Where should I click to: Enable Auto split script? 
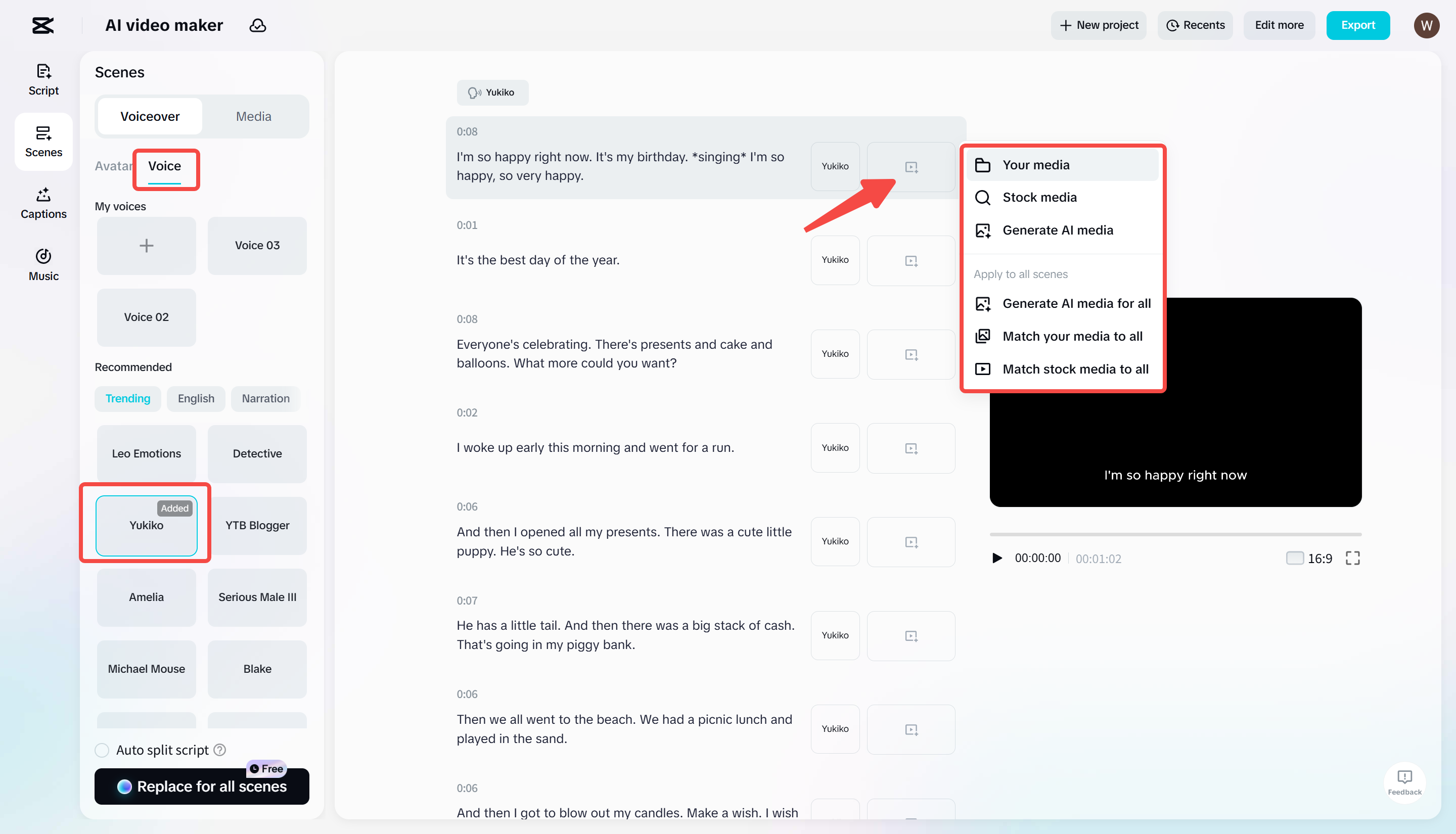click(102, 750)
